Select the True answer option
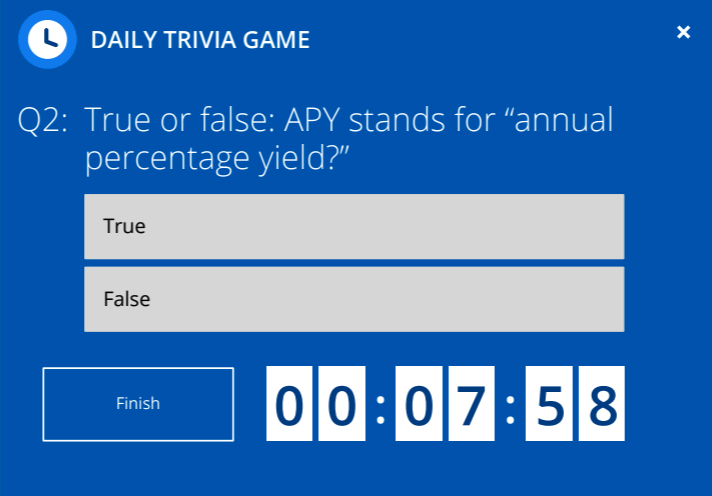This screenshot has height=496, width=712. click(x=354, y=227)
